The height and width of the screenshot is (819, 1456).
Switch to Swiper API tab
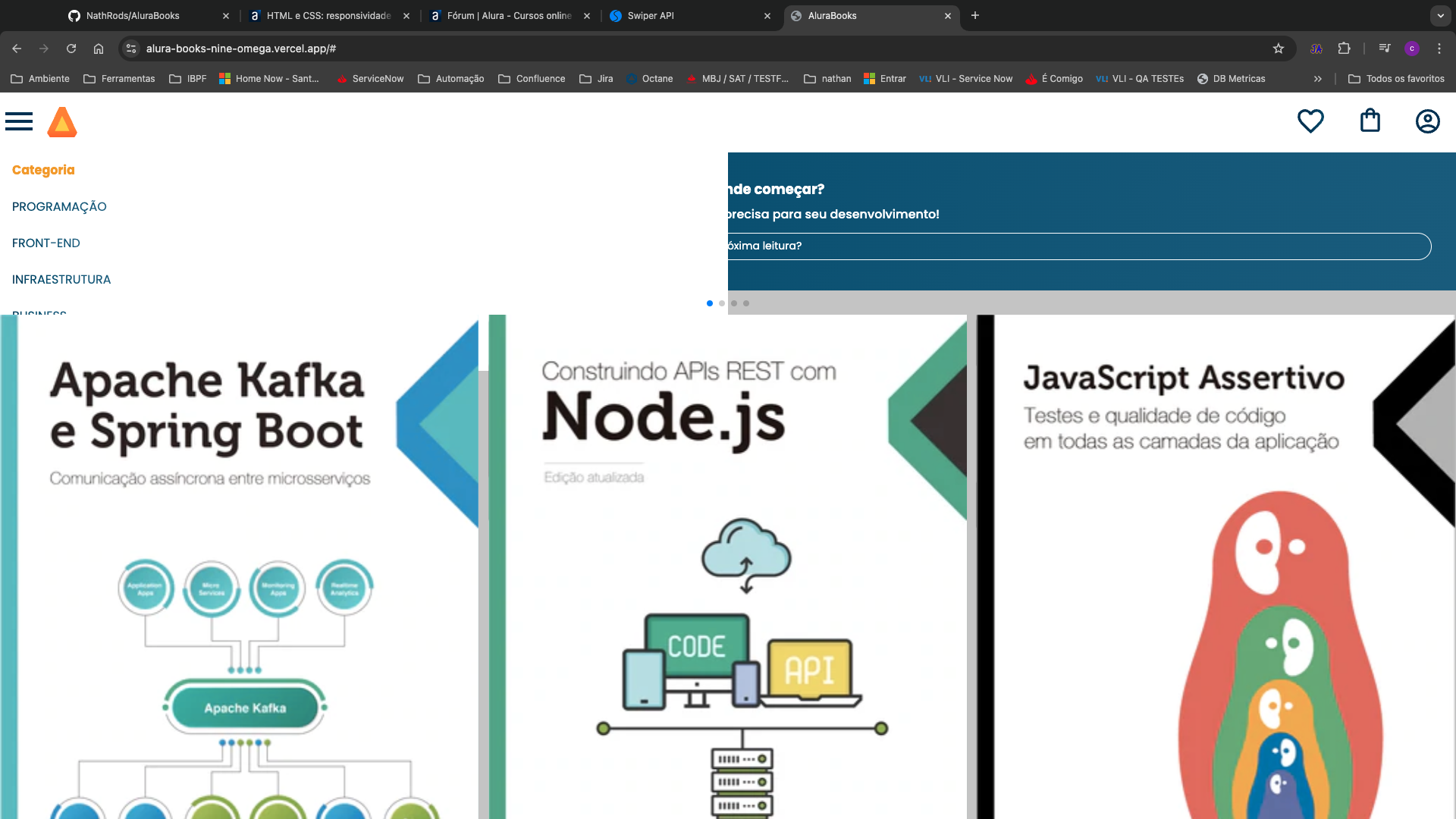[689, 15]
